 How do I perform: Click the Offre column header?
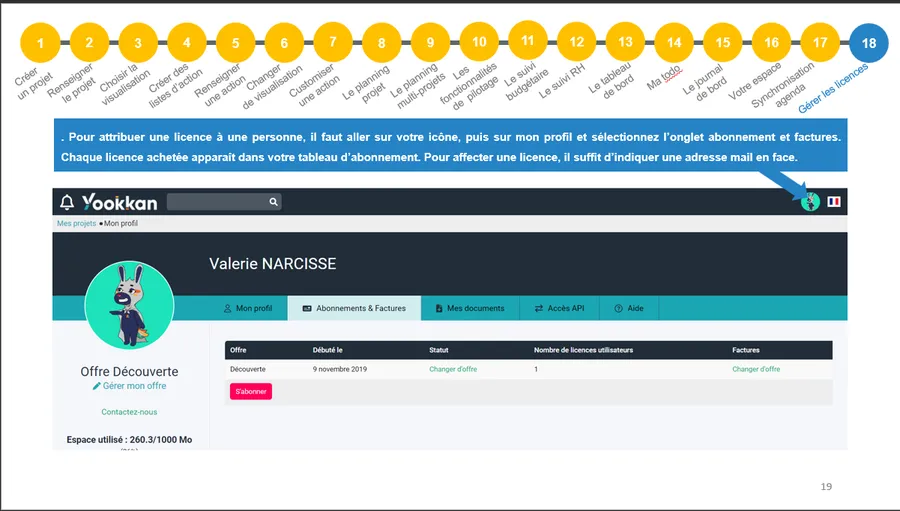238,350
